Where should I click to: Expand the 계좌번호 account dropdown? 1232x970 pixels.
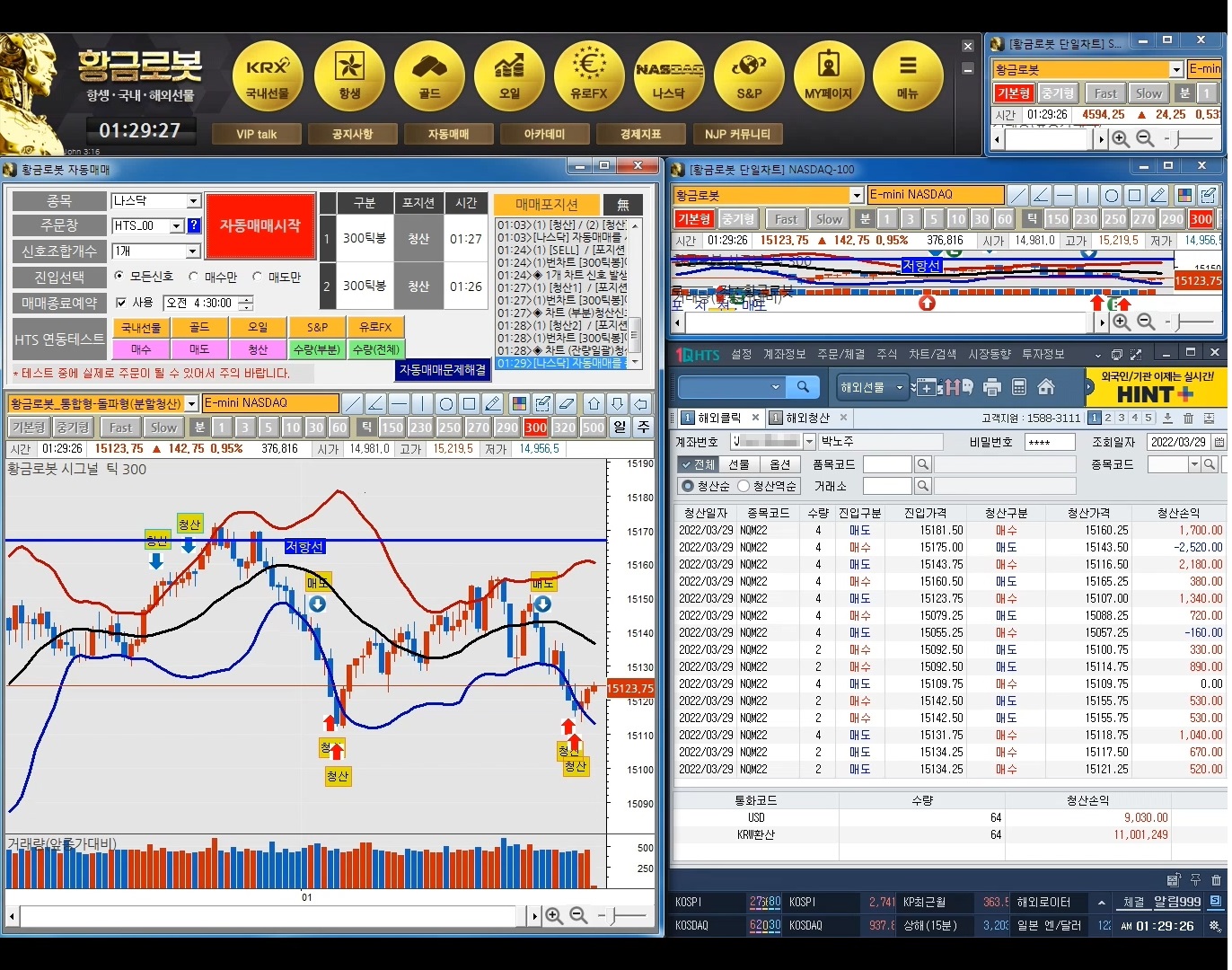(809, 442)
